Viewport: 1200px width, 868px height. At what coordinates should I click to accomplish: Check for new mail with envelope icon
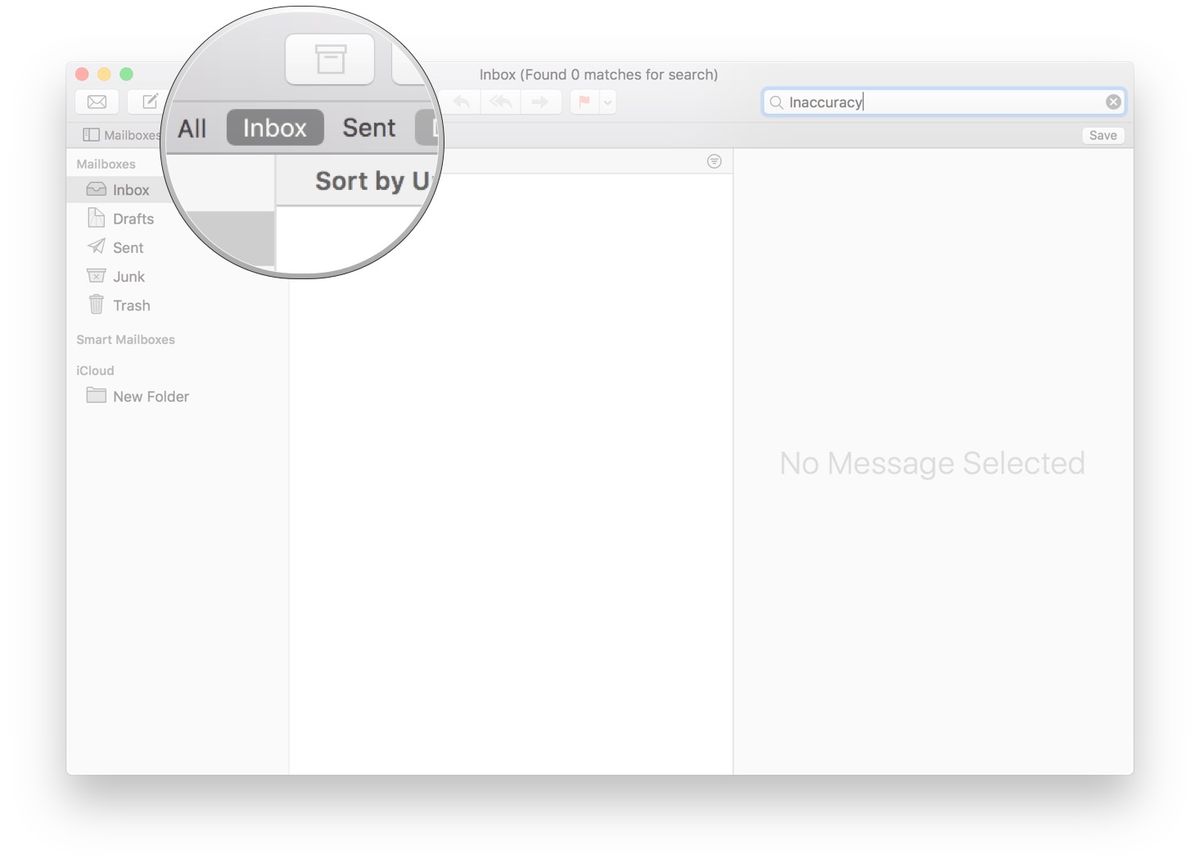(x=96, y=101)
